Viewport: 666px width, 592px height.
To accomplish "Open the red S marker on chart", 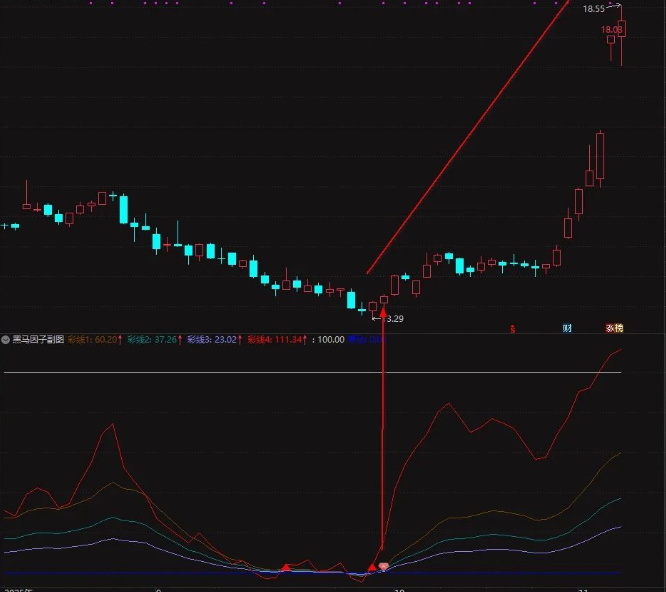I will [513, 329].
